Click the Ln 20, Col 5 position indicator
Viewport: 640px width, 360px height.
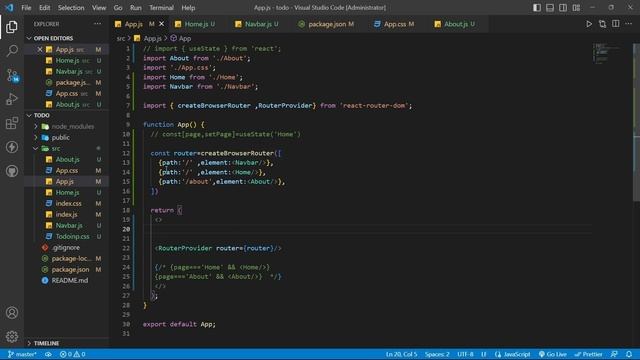pos(402,354)
